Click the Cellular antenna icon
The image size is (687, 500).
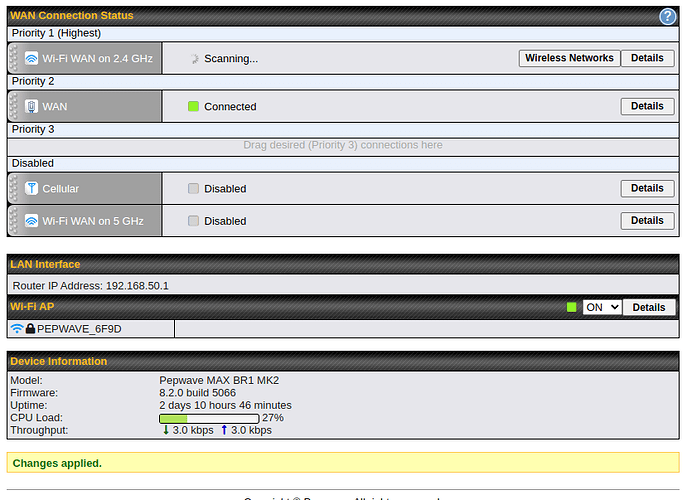(x=31, y=188)
